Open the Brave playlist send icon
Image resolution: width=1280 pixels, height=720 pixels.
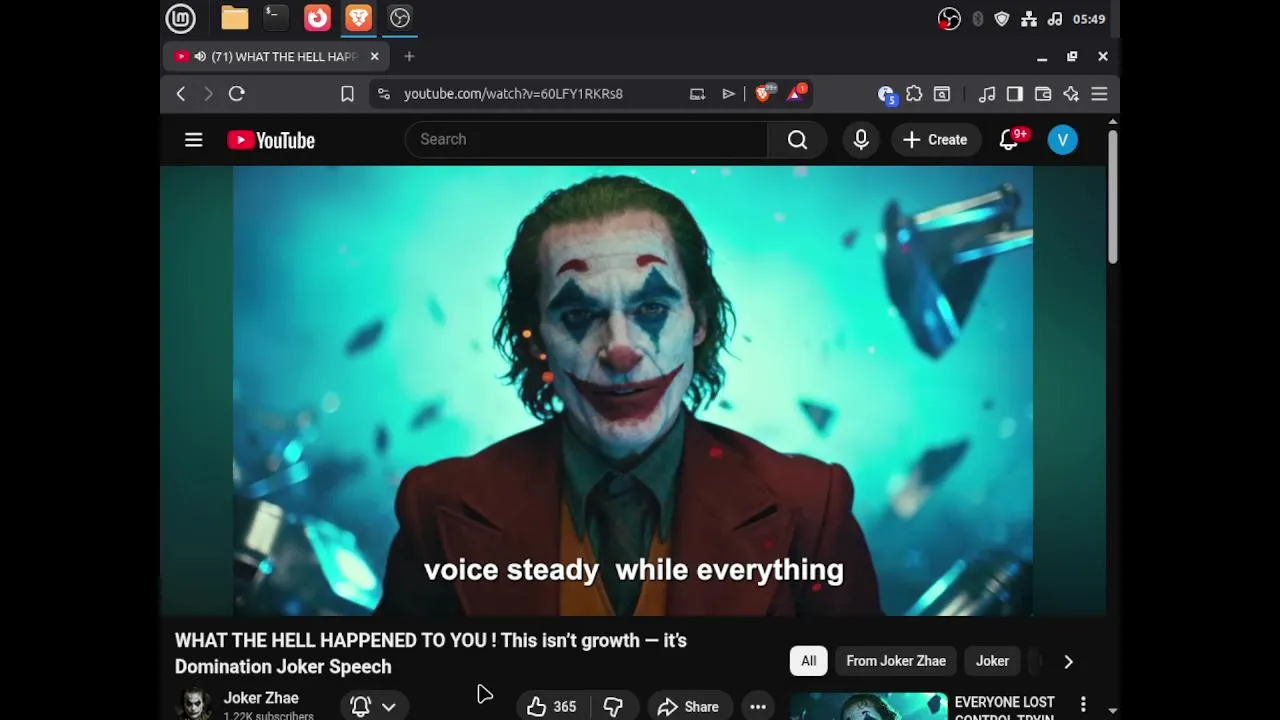tap(728, 94)
